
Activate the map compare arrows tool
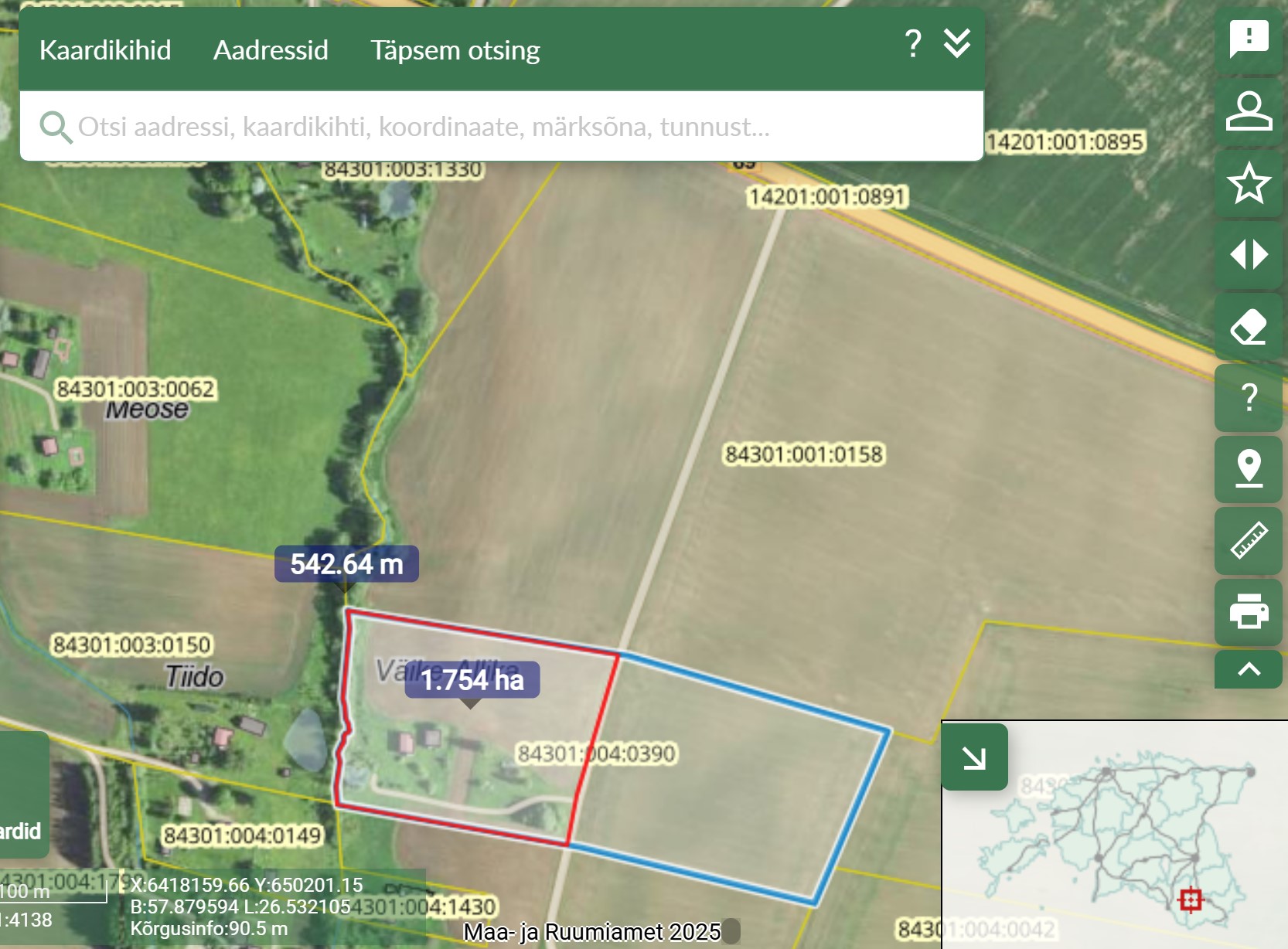[1249, 254]
